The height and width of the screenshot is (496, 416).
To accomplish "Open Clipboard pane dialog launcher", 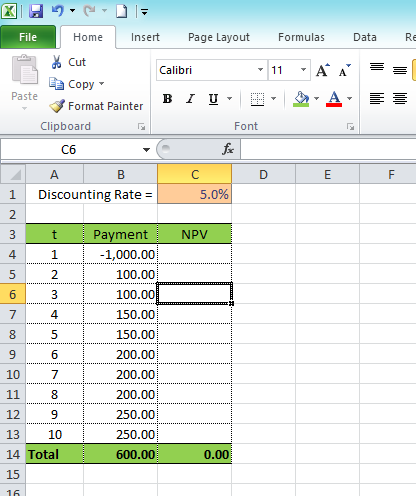I will [142, 127].
